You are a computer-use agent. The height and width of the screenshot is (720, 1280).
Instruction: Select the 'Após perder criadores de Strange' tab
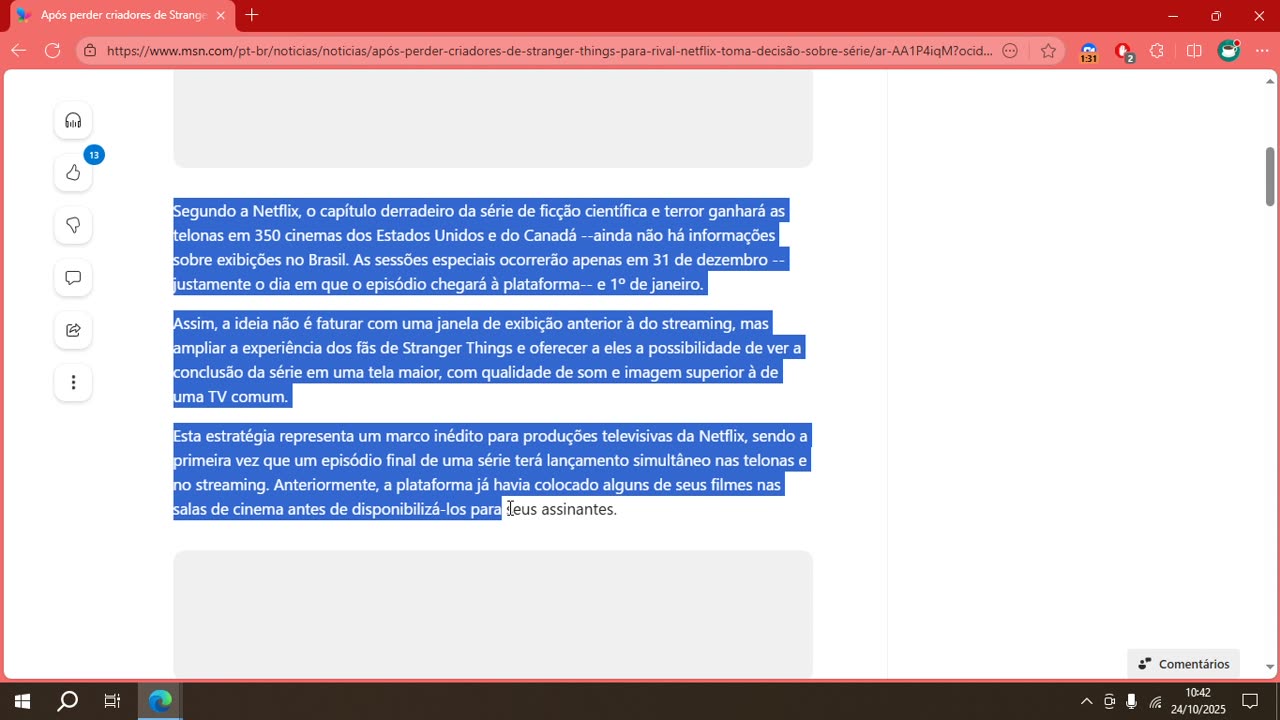point(122,15)
